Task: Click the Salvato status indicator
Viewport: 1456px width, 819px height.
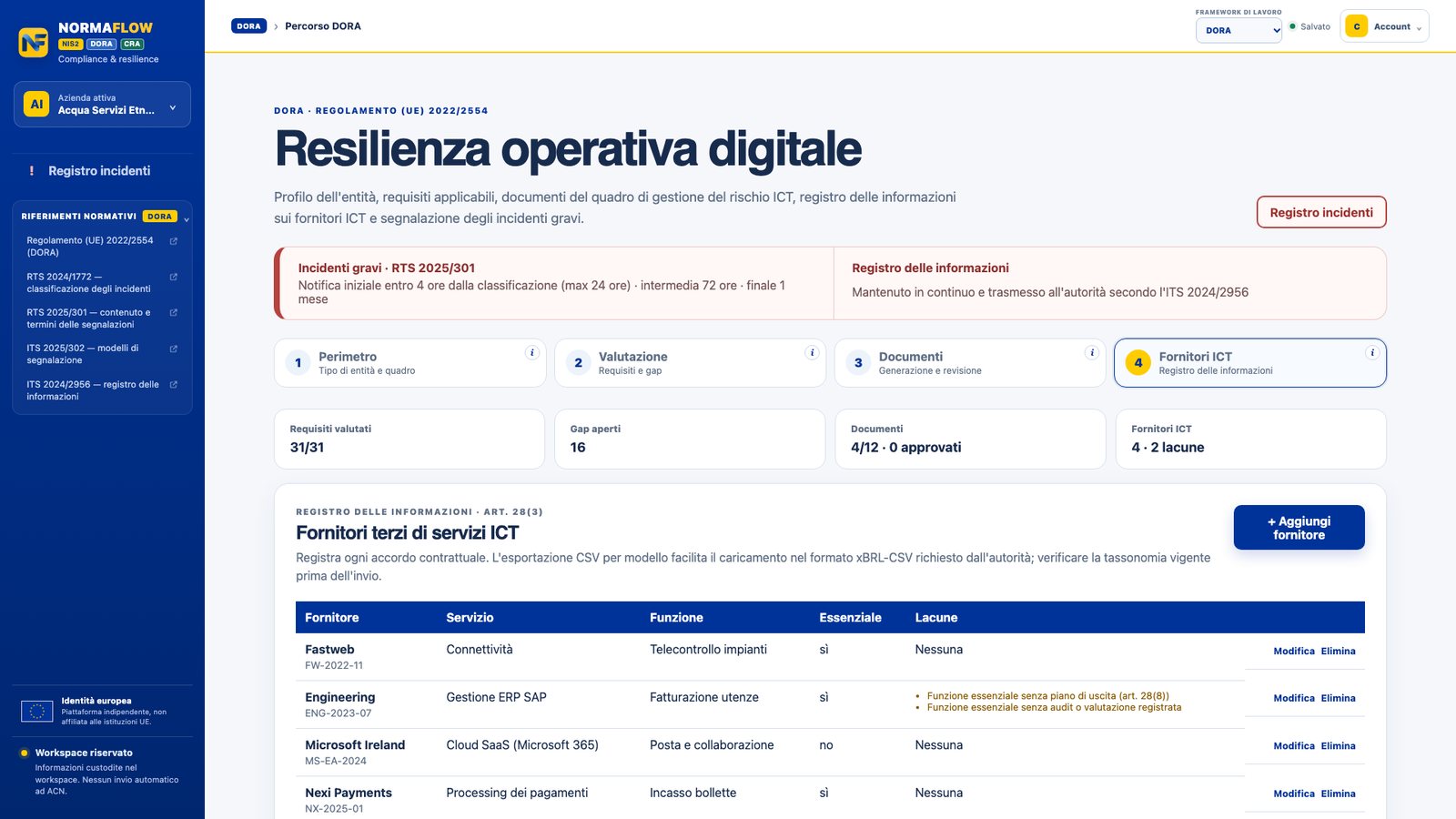Action: click(1309, 26)
